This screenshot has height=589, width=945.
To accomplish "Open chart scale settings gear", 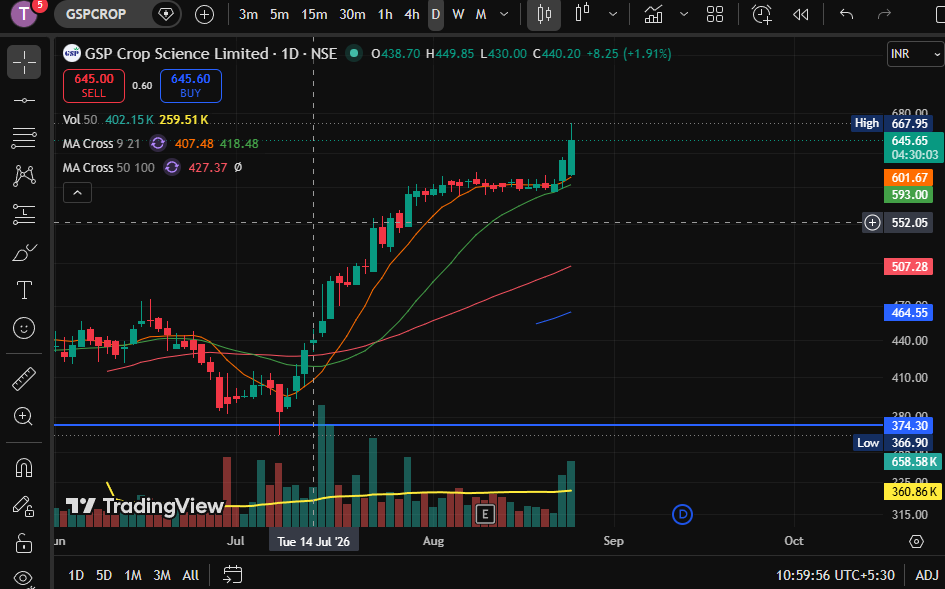I will click(x=916, y=541).
